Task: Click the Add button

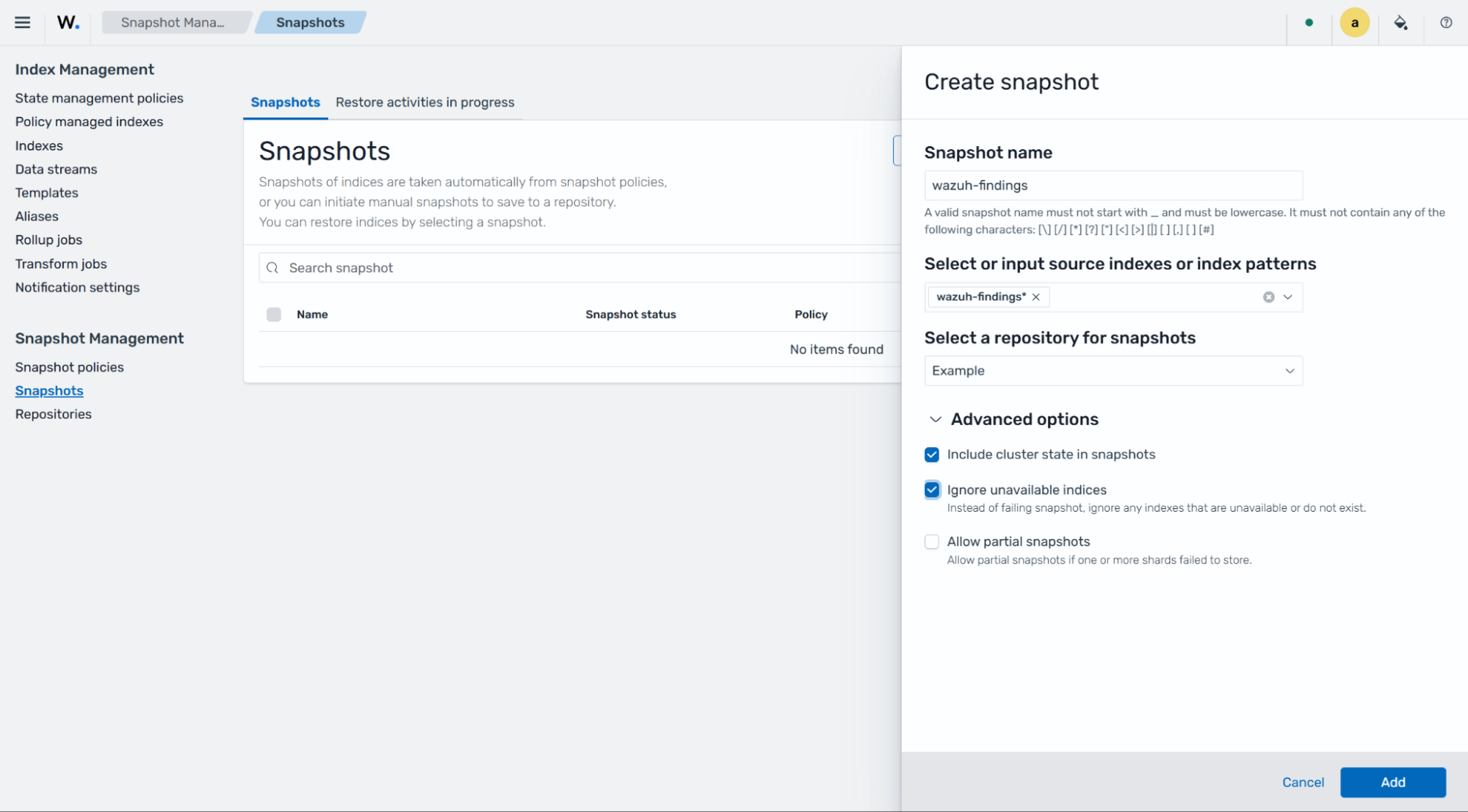Action: pos(1392,782)
